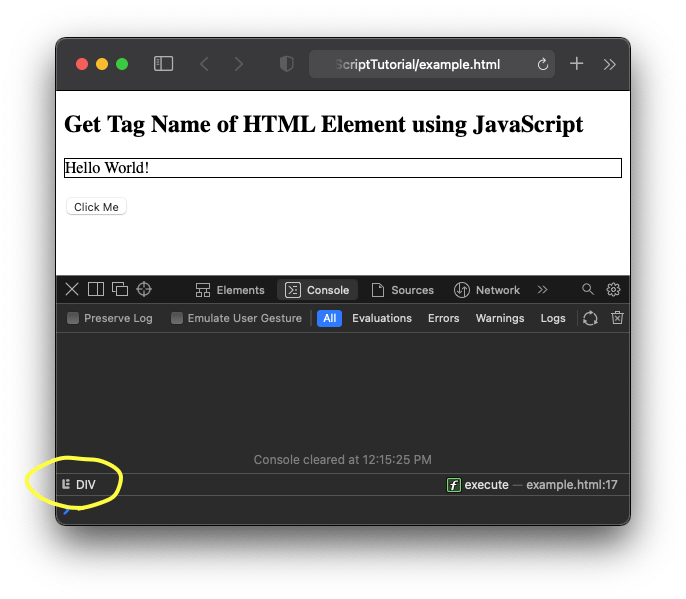686x599 pixels.
Task: Filter console by Warnings
Action: (500, 318)
